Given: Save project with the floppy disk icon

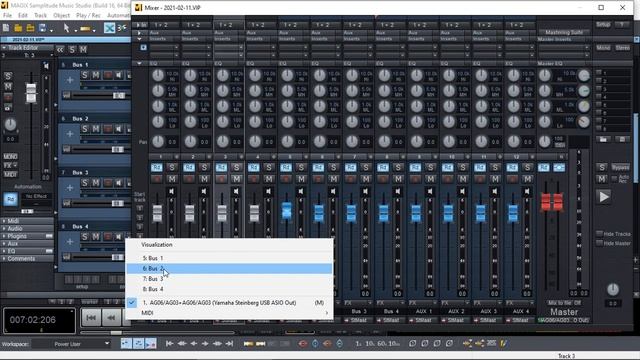Looking at the screenshot, I should (42, 28).
